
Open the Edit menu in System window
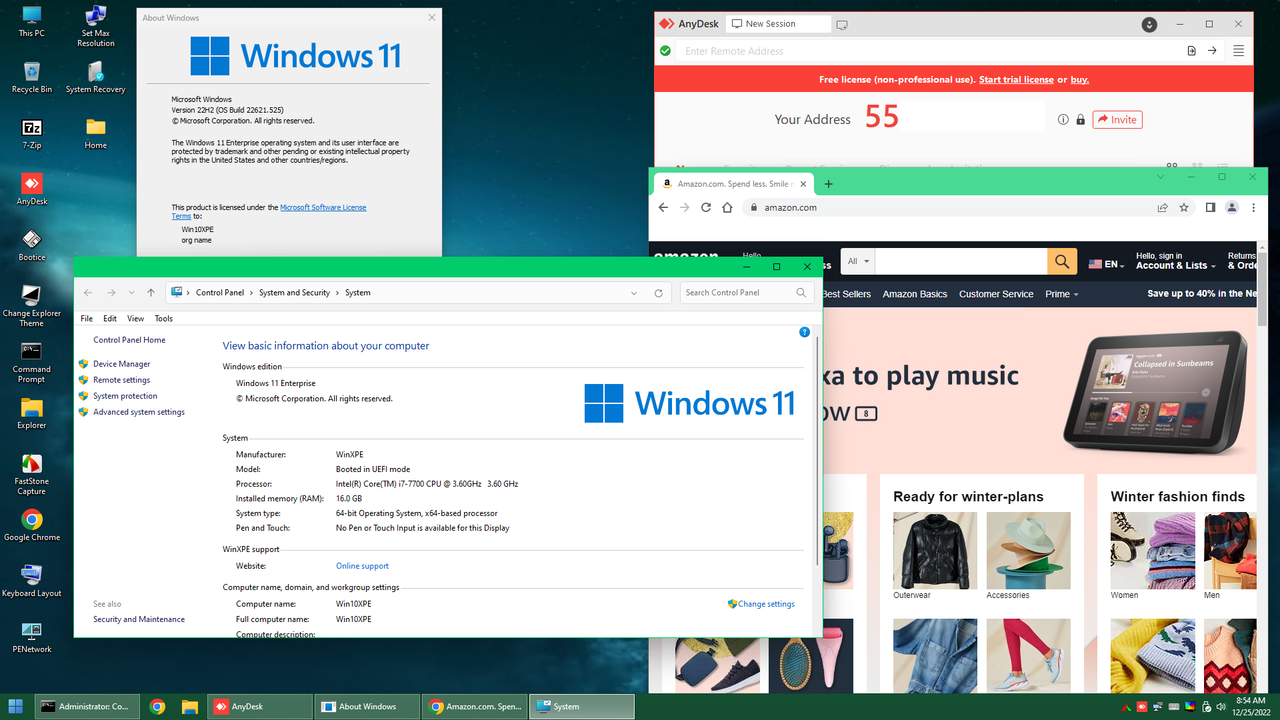point(110,318)
